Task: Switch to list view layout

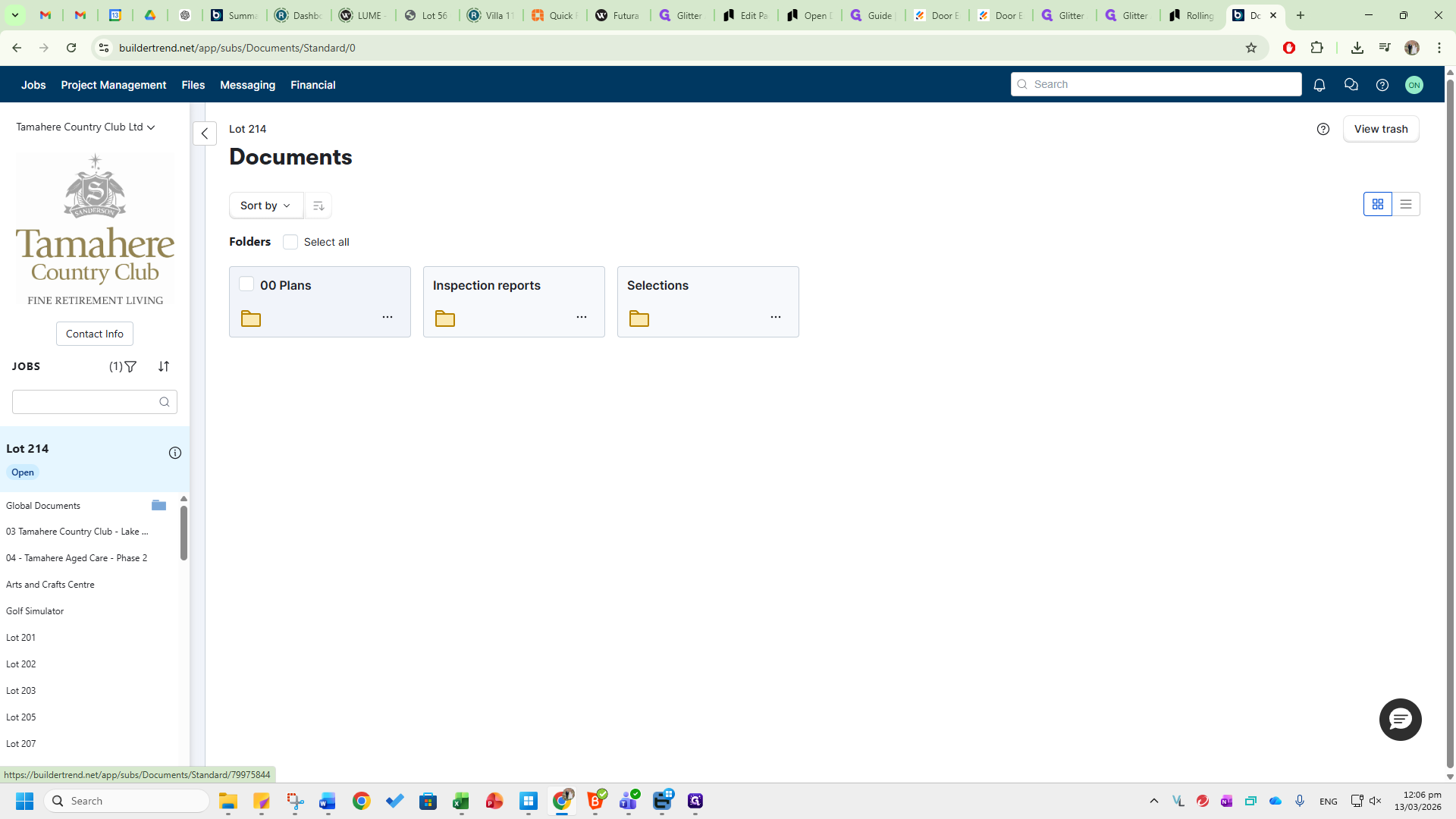Action: click(x=1406, y=205)
